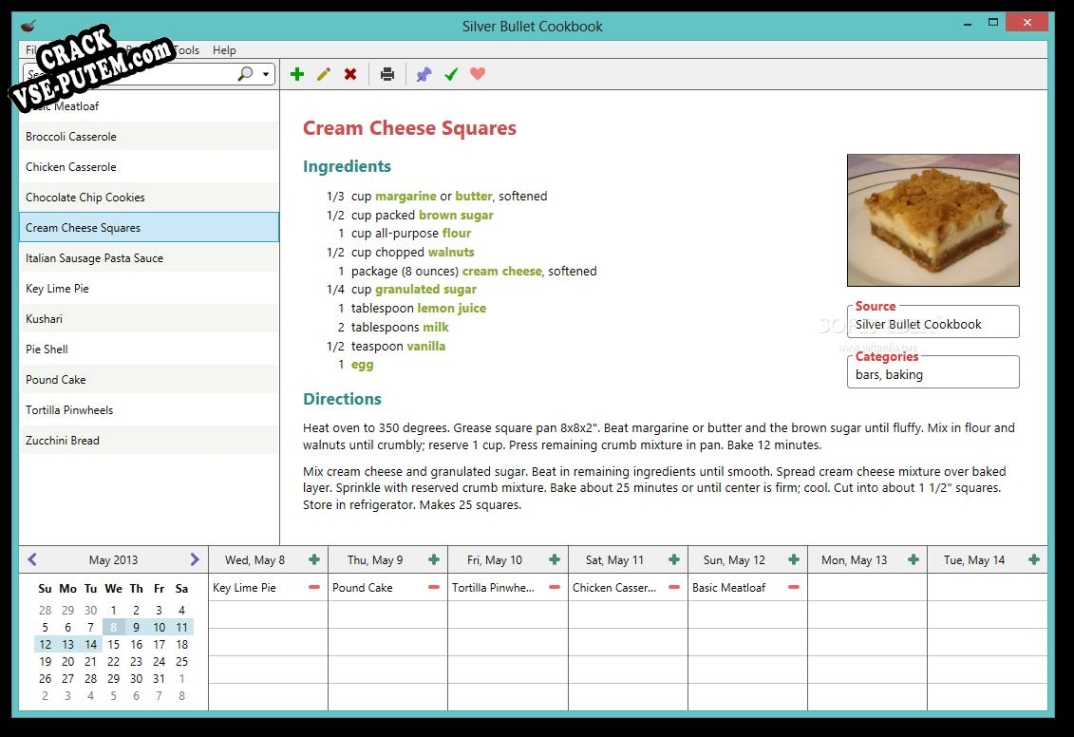This screenshot has width=1074, height=737.
Task: Toggle the blue pushpin on the recipe
Action: (x=424, y=74)
